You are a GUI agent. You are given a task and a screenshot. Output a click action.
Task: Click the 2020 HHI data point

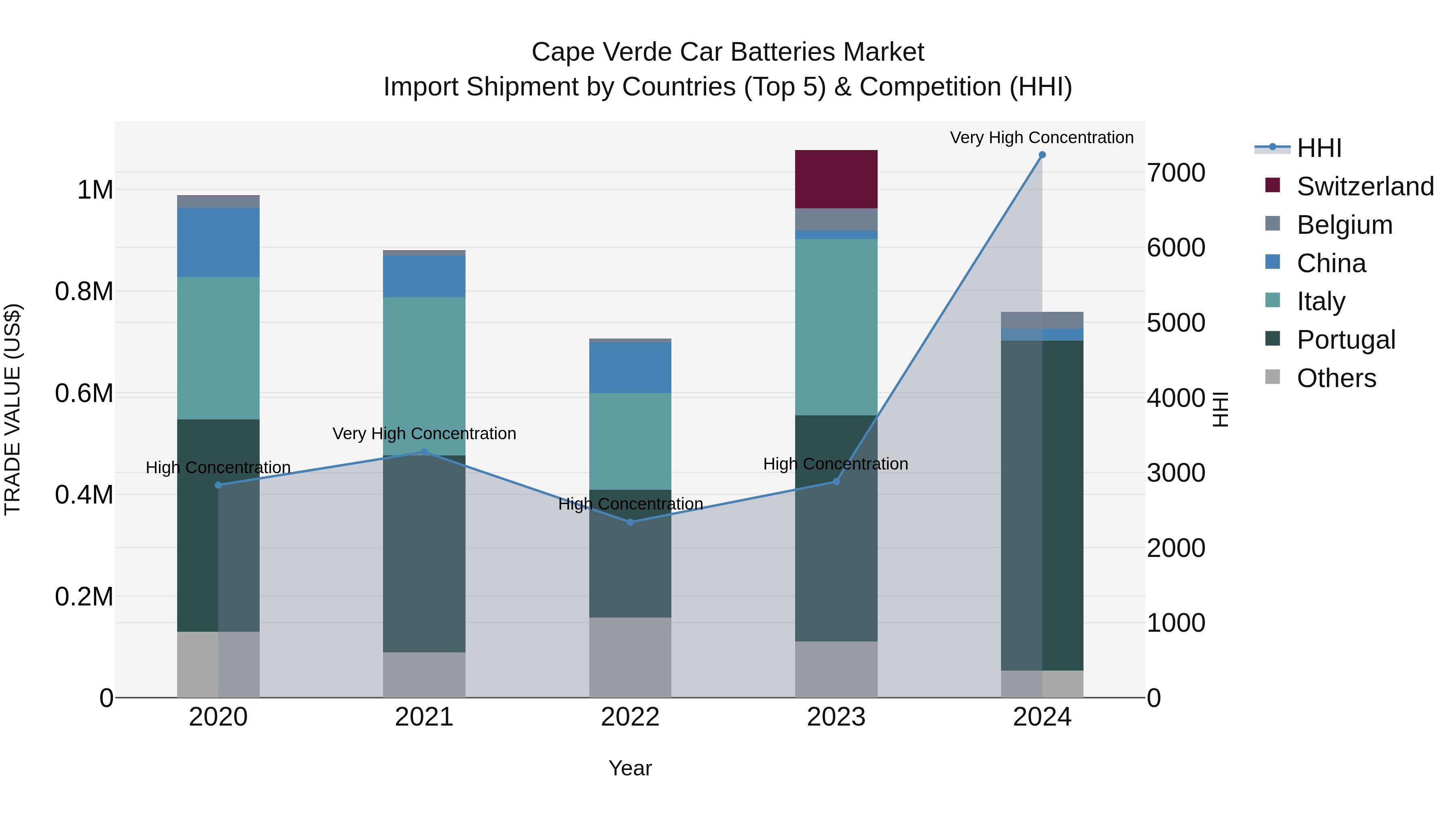[219, 485]
